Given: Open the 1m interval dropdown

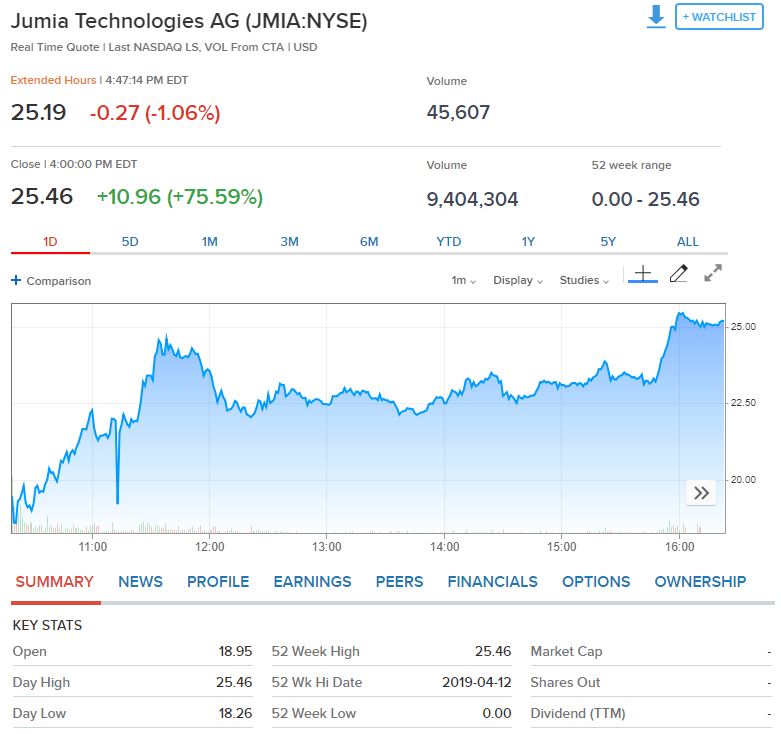Looking at the screenshot, I should coord(463,280).
